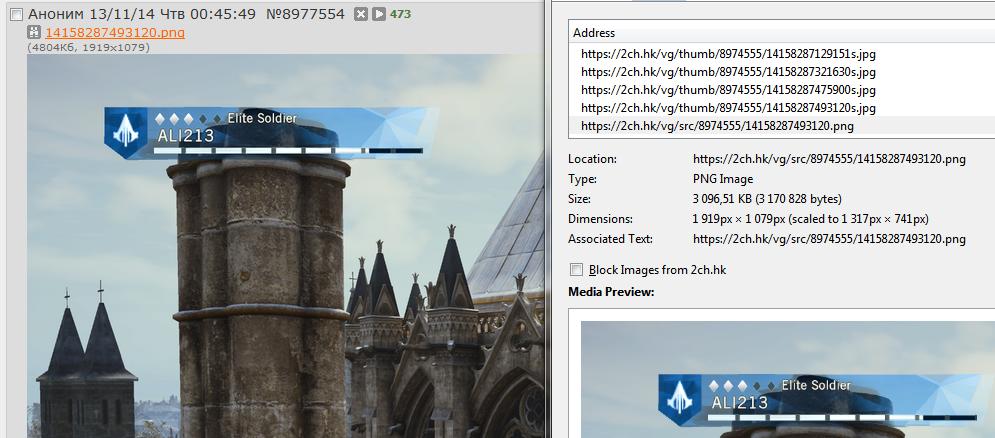The width and height of the screenshot is (995, 438).
Task: Select the thumb row ending 14158287493120s.jpg
Action: click(782, 108)
